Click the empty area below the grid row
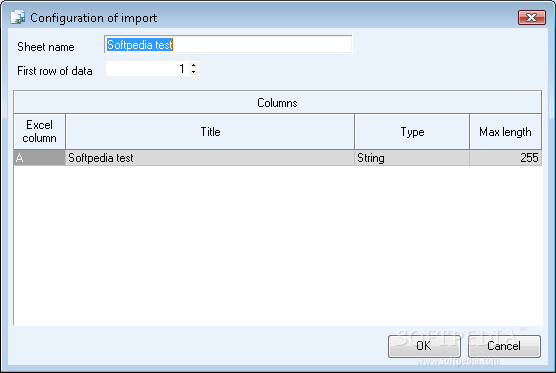The height and width of the screenshot is (373, 556). tap(277, 245)
